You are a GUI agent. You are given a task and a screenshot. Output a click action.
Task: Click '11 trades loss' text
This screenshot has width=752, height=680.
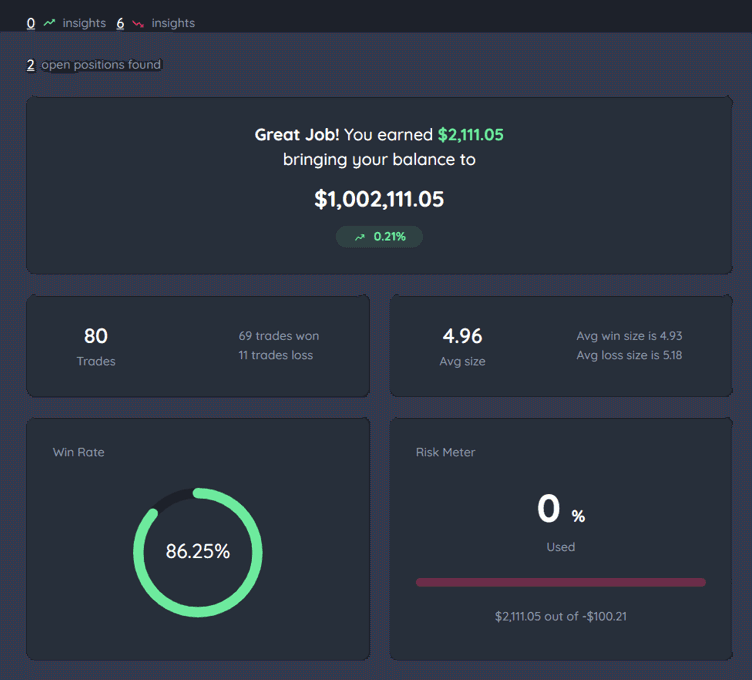[x=276, y=355]
